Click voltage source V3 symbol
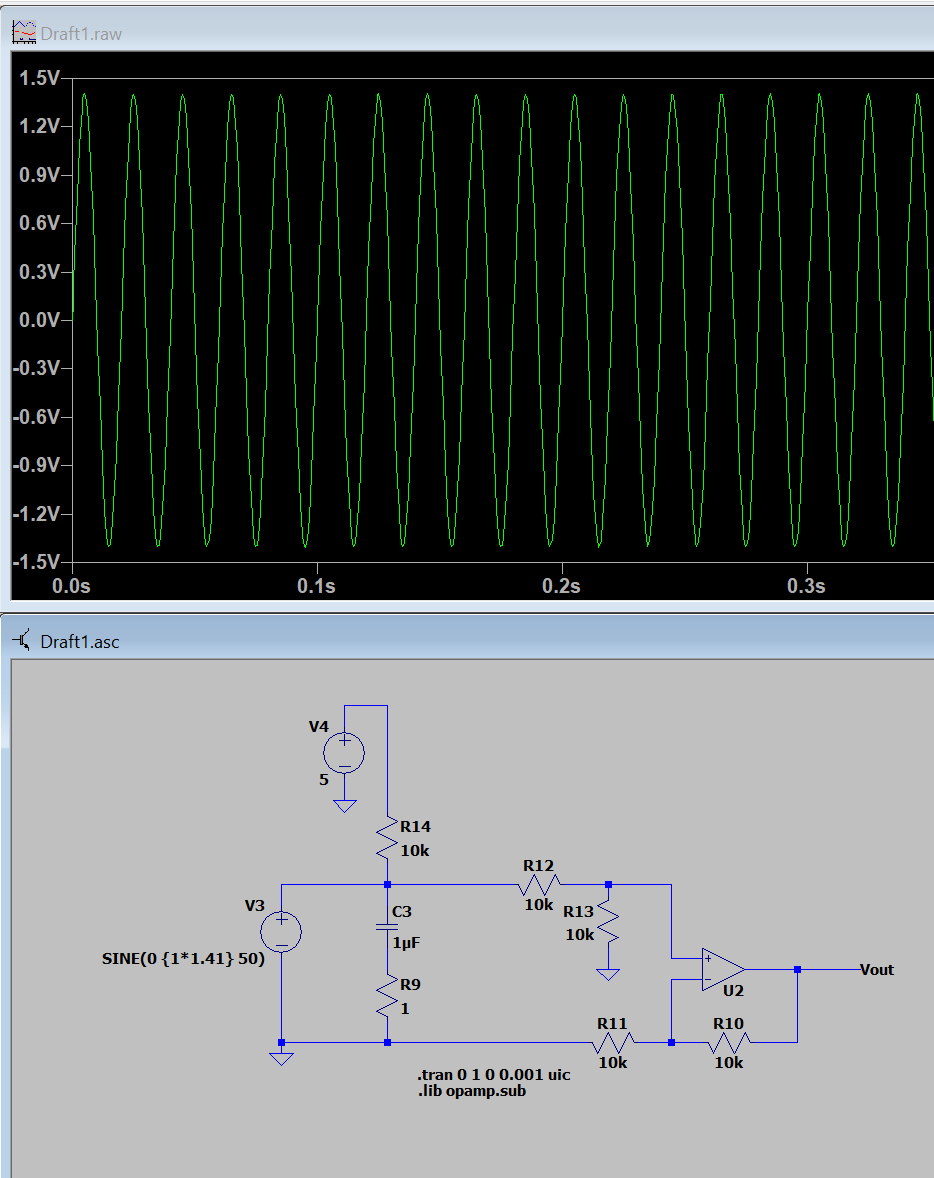This screenshot has width=934, height=1178. (x=281, y=932)
